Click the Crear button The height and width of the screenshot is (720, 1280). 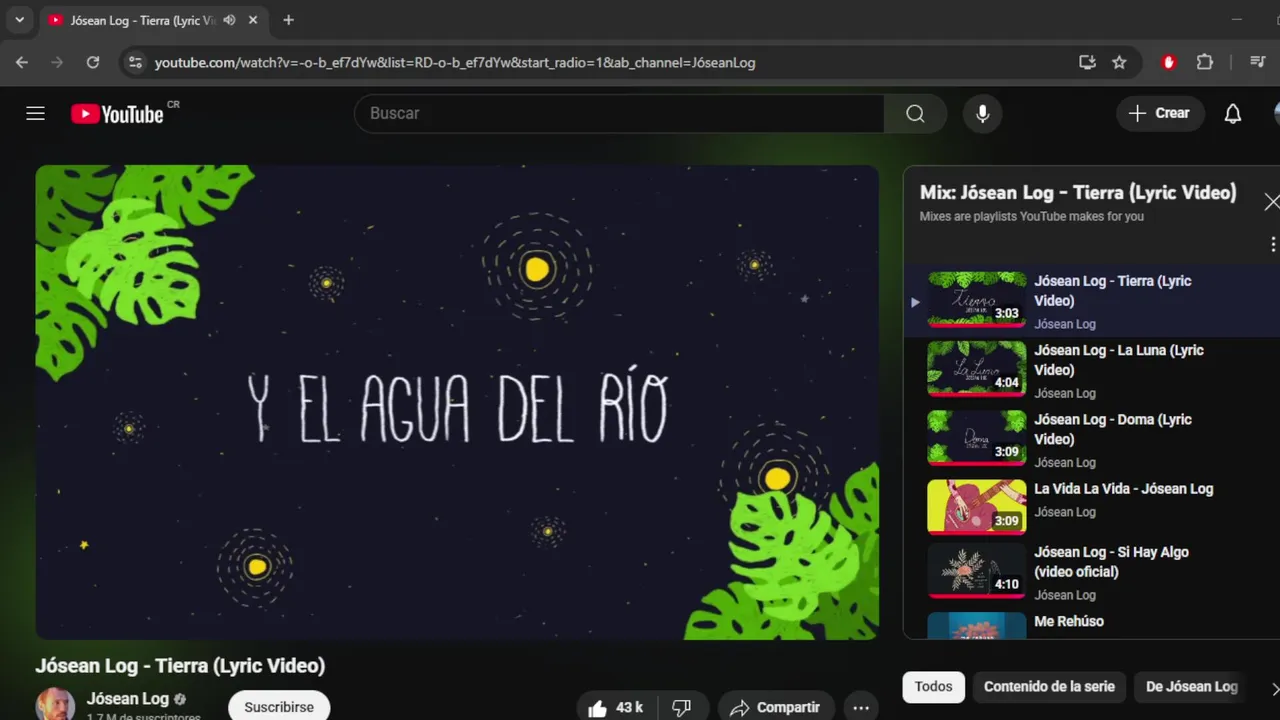coord(1160,114)
